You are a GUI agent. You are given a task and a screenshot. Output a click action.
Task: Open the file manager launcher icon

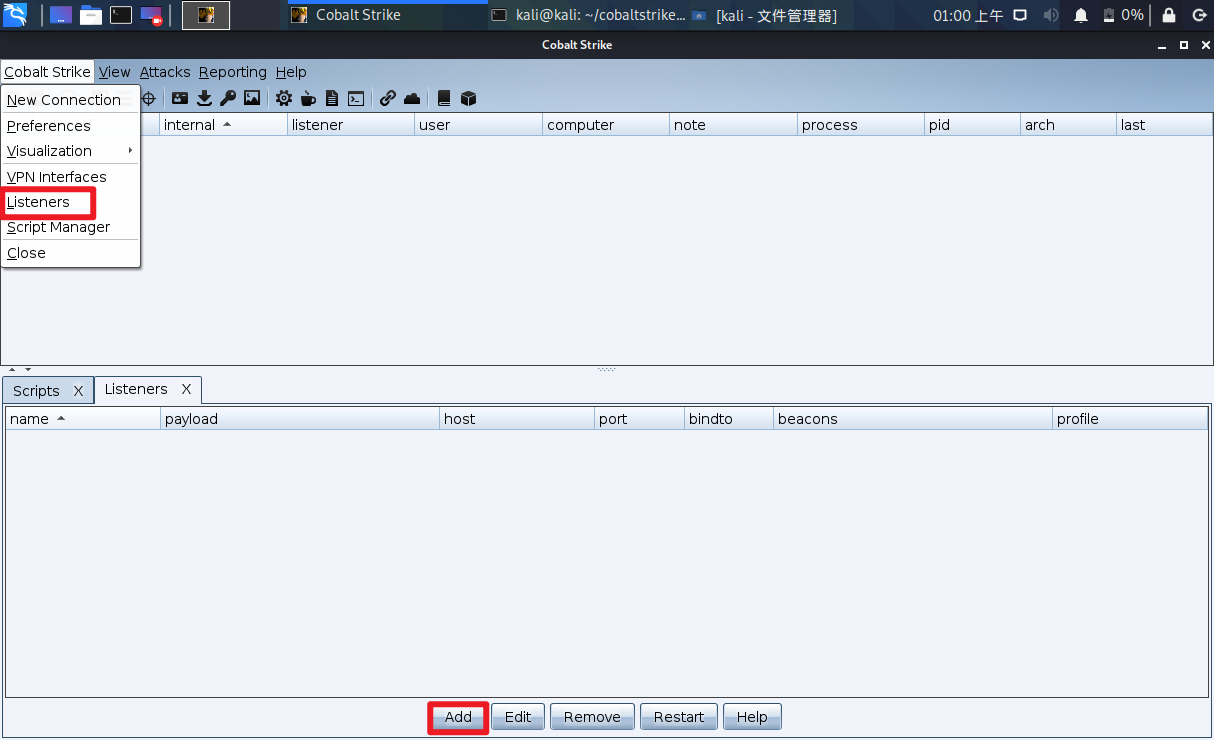(91, 15)
